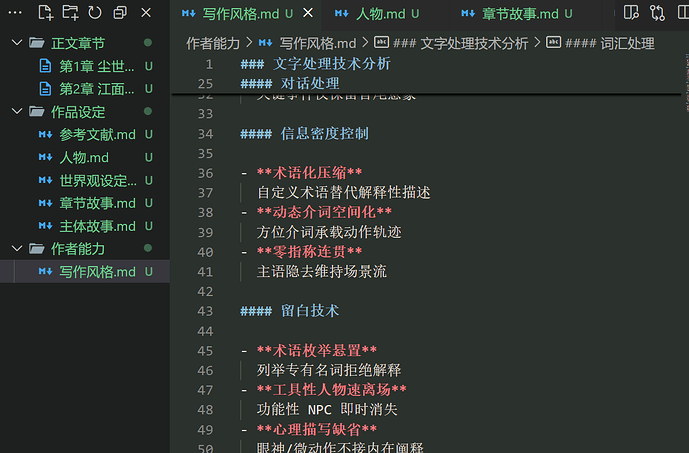
Task: Click line 功能性 NPC 即时消失
Action: 327,410
